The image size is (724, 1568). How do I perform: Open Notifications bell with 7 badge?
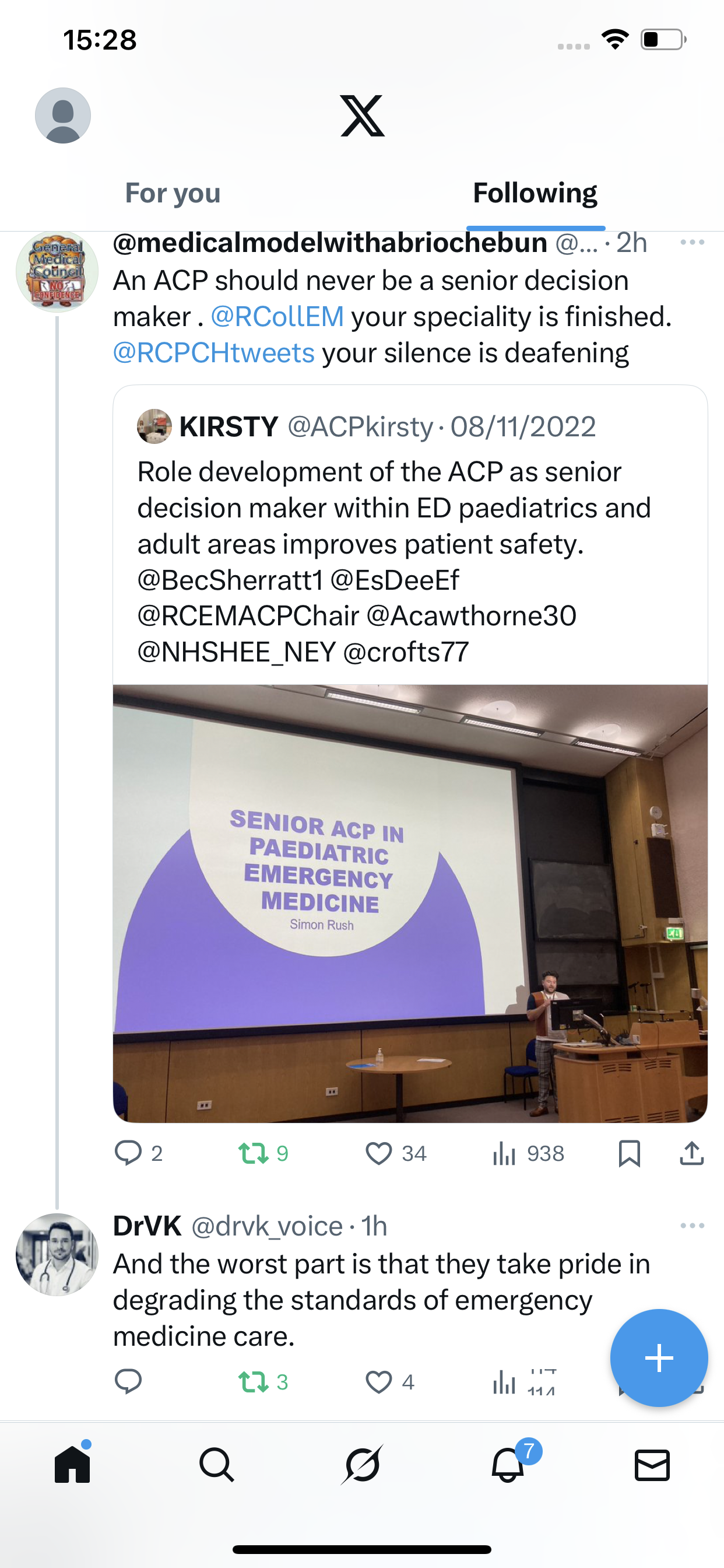(x=508, y=1465)
